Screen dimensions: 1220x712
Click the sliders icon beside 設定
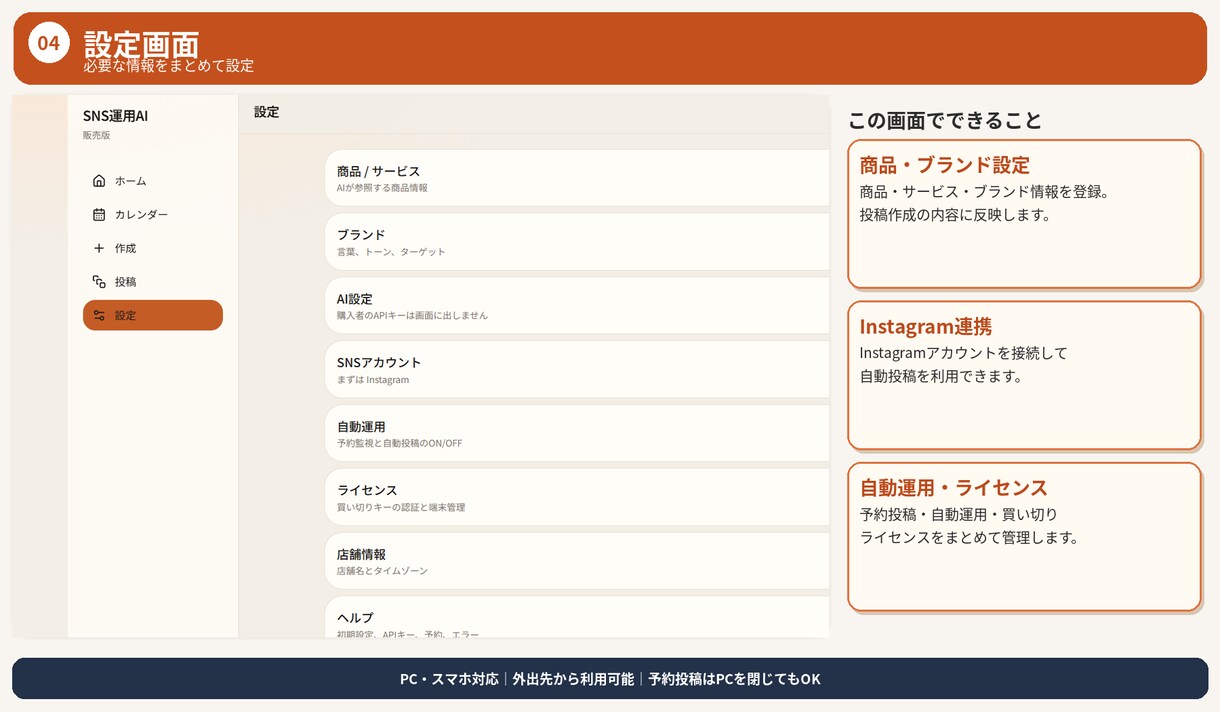99,315
